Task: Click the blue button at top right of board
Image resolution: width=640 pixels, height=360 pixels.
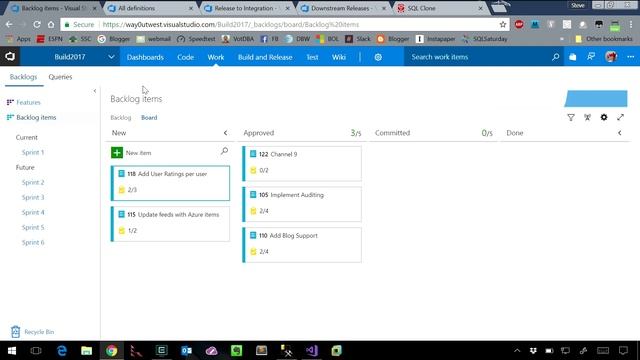Action: click(596, 98)
